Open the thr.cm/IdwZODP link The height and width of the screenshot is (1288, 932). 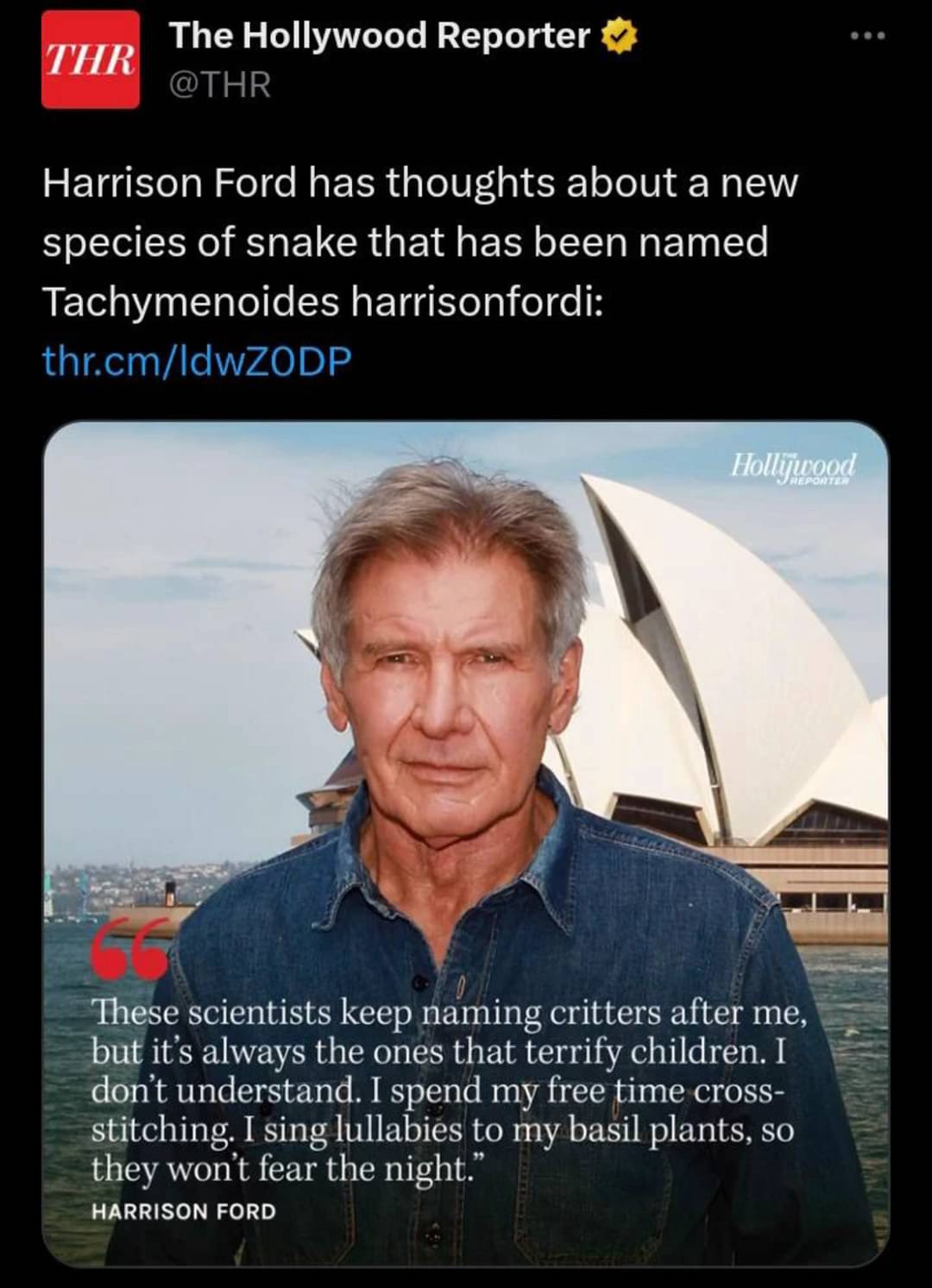[x=198, y=361]
